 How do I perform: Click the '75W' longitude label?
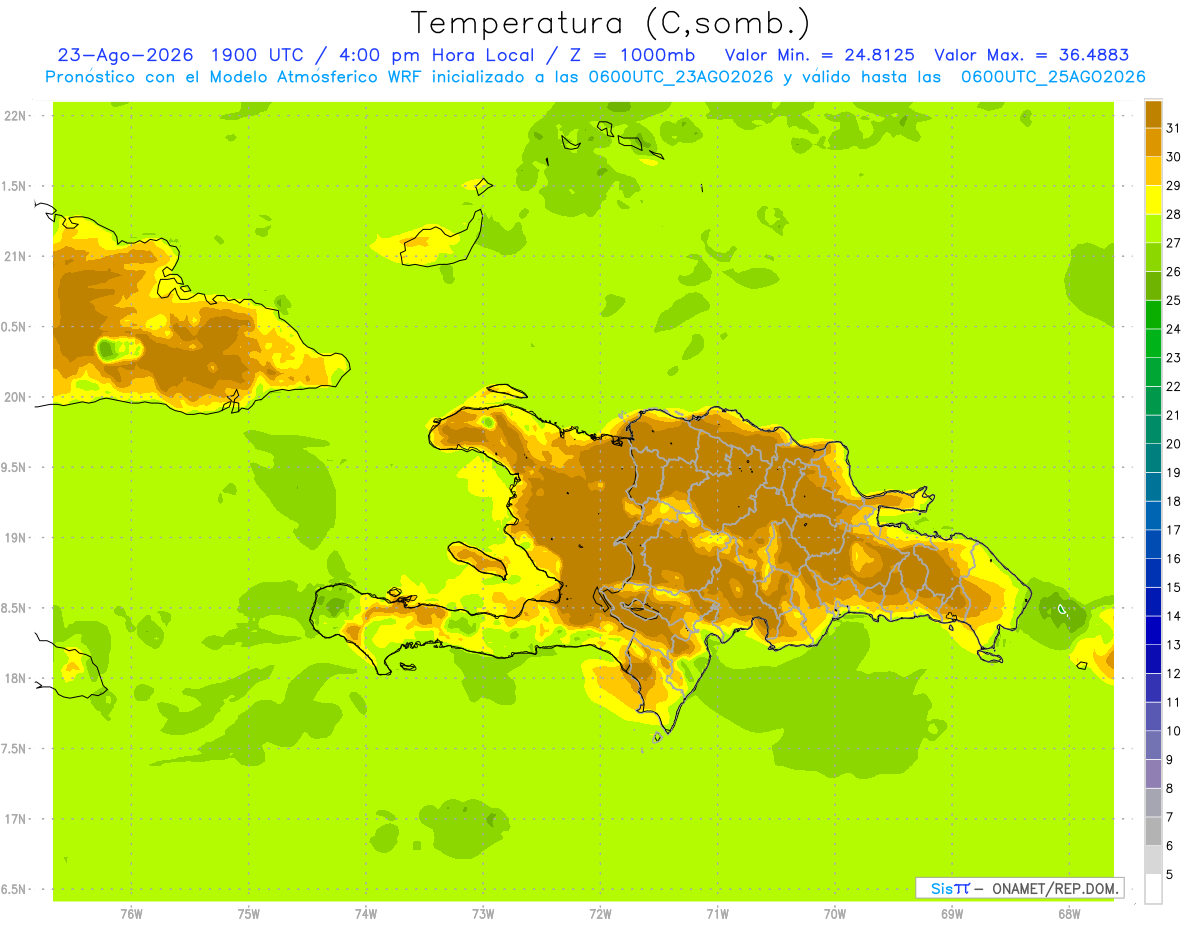pyautogui.click(x=249, y=914)
